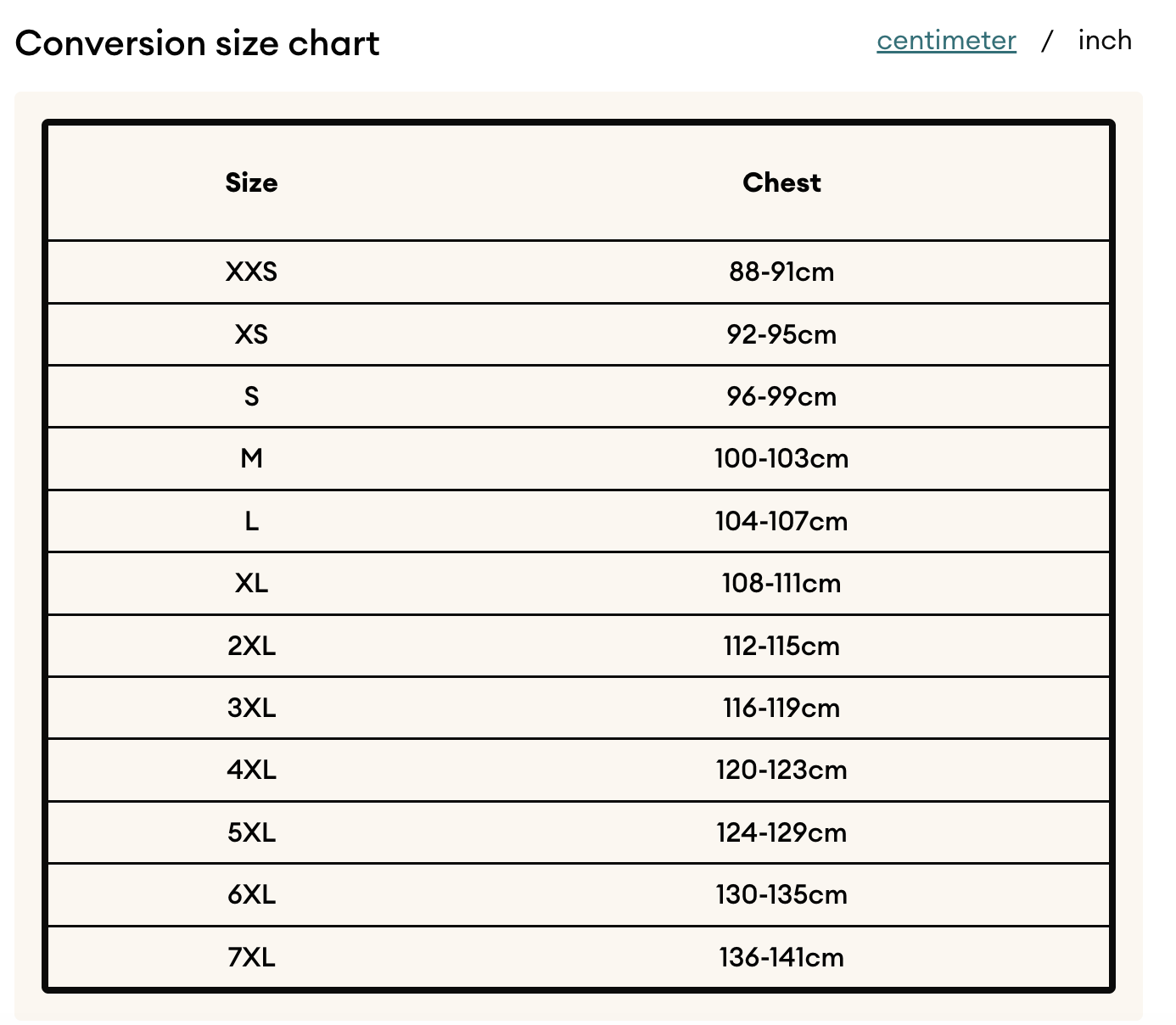This screenshot has height=1025, width=1176.
Task: Select the Size column header
Action: [251, 182]
